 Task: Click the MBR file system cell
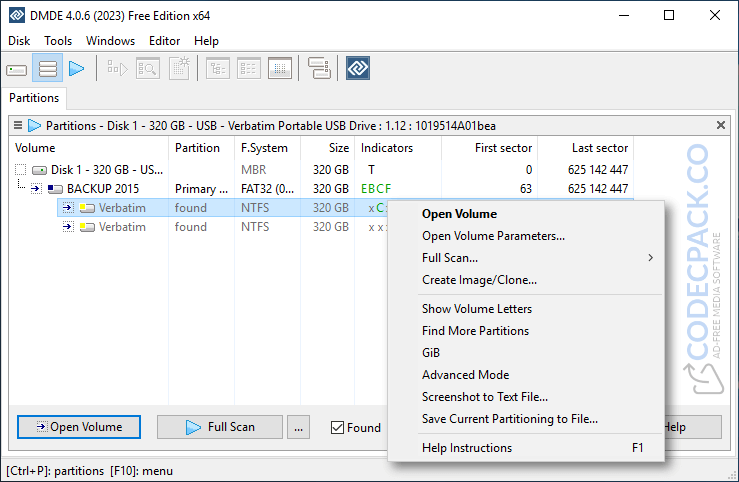254,170
